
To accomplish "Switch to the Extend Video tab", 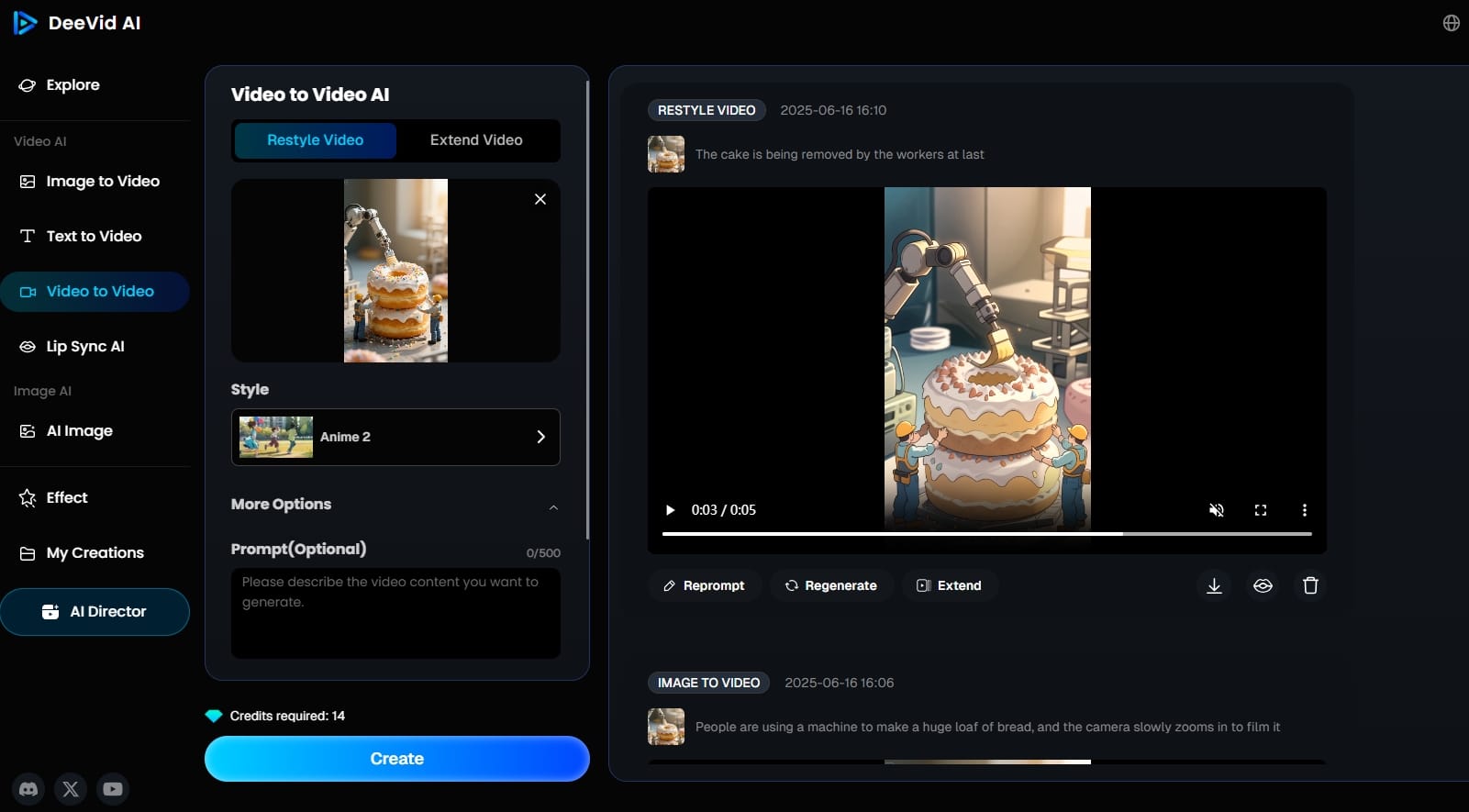I will click(476, 140).
